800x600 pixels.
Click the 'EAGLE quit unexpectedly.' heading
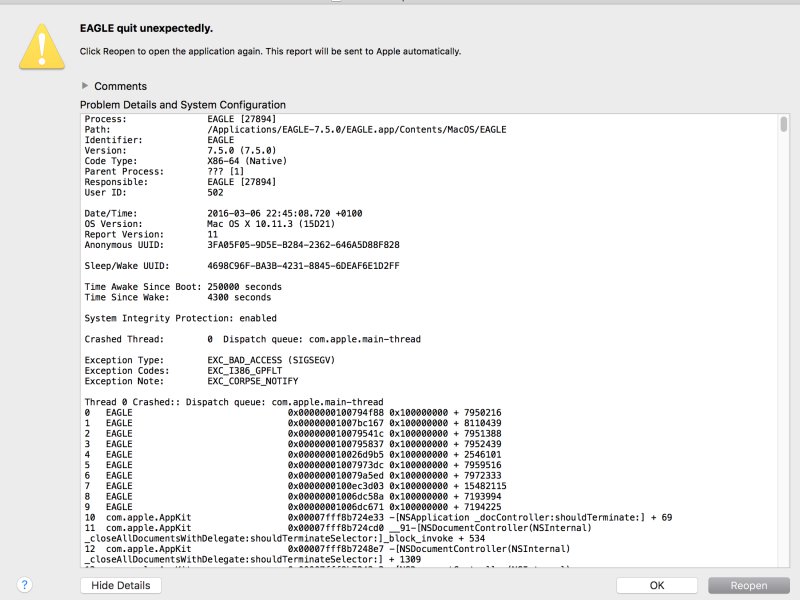[x=146, y=28]
